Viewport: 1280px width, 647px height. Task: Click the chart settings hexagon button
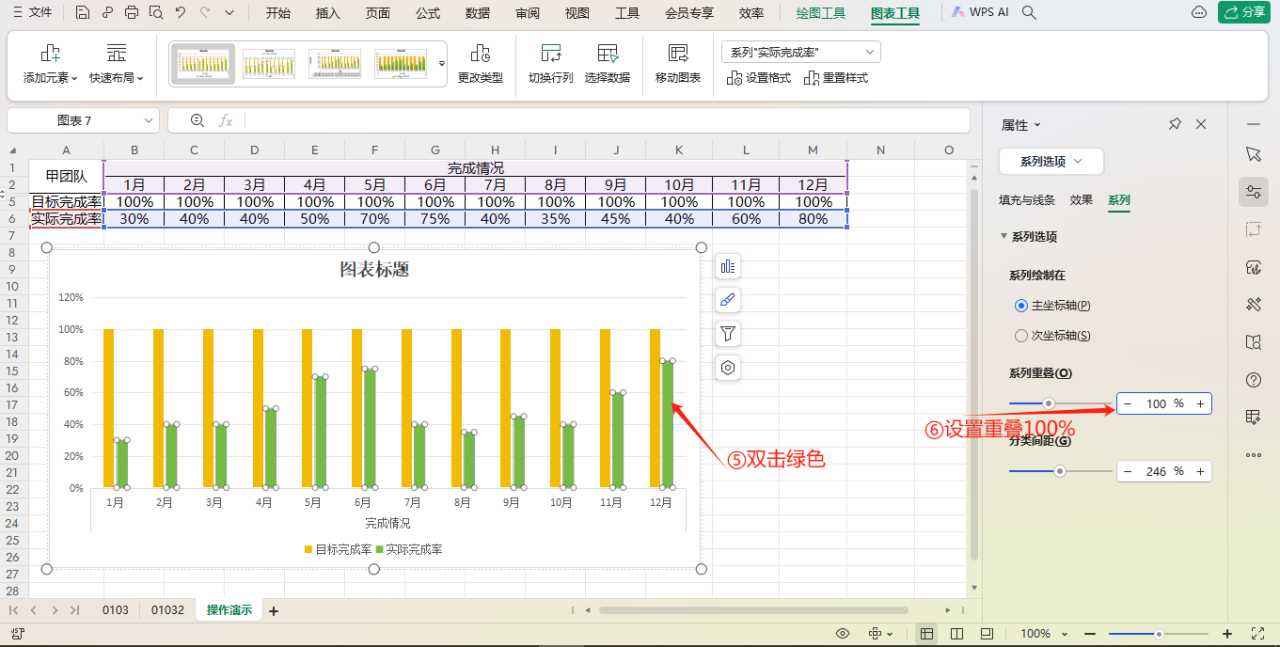[x=728, y=368]
